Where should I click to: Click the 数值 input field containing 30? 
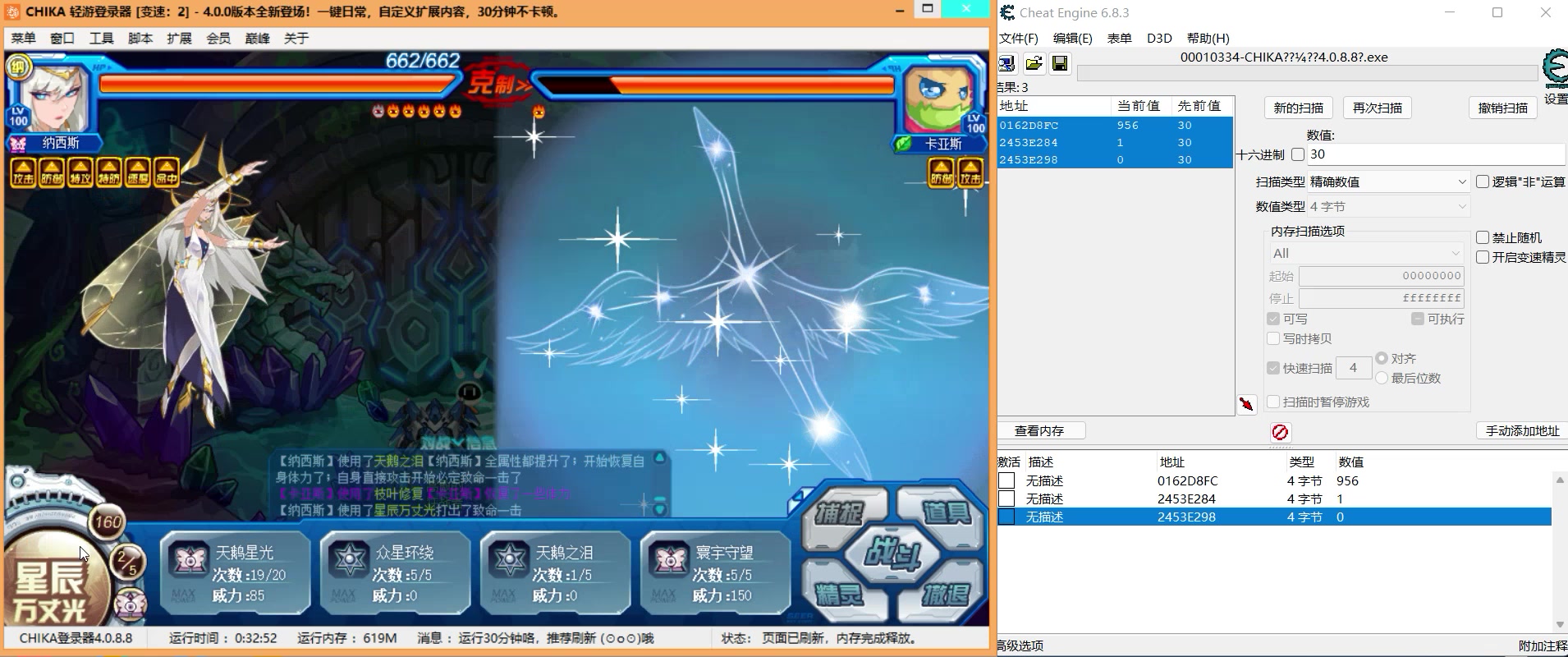click(x=1436, y=154)
